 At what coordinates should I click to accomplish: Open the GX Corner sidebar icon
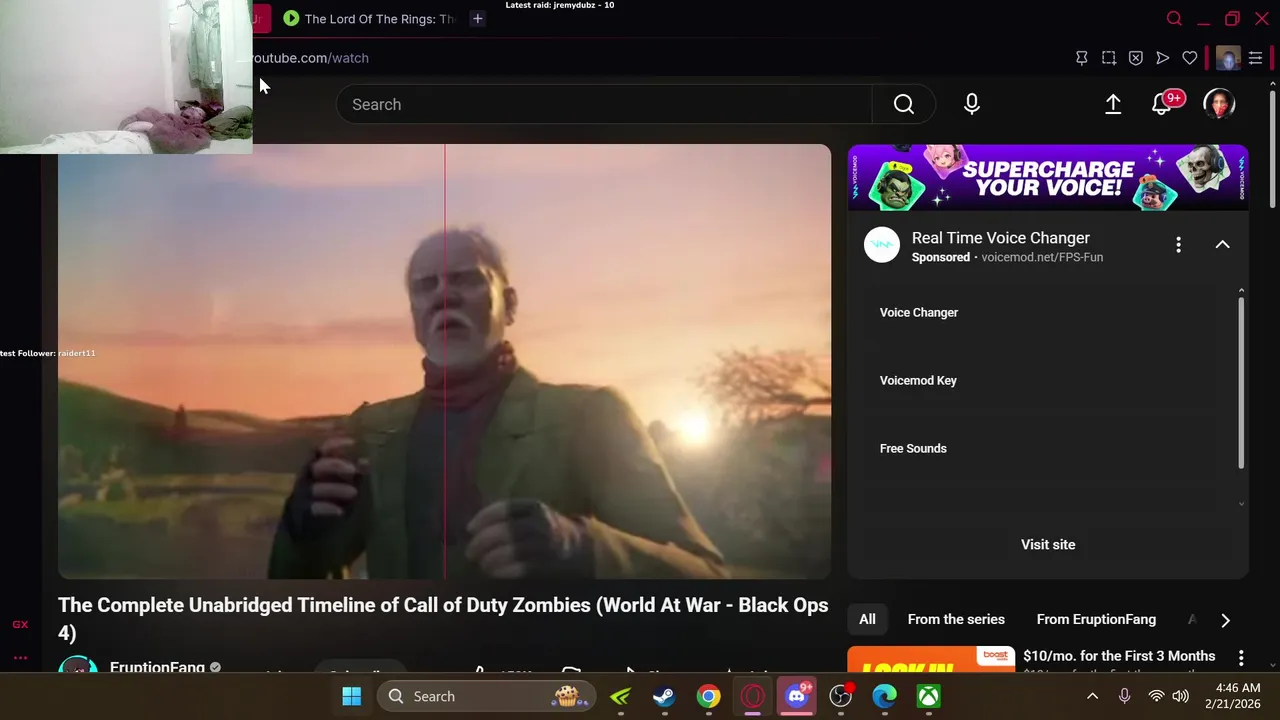click(x=20, y=624)
